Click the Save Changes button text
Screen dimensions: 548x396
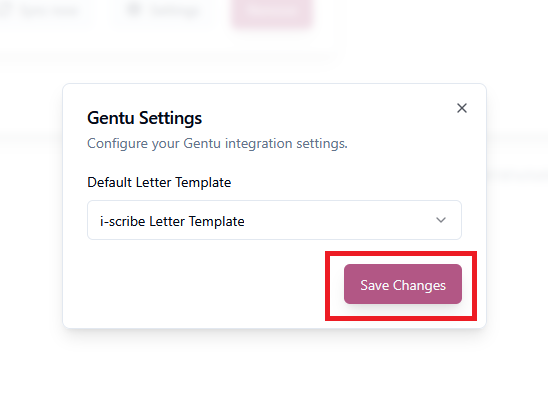click(403, 285)
